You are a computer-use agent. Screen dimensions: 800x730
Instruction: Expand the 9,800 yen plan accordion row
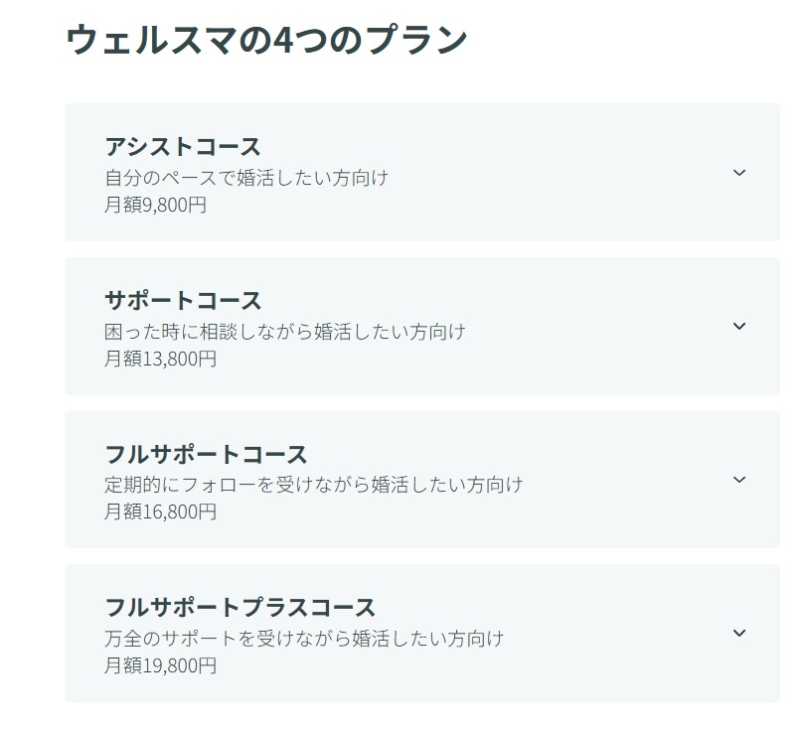(422, 172)
